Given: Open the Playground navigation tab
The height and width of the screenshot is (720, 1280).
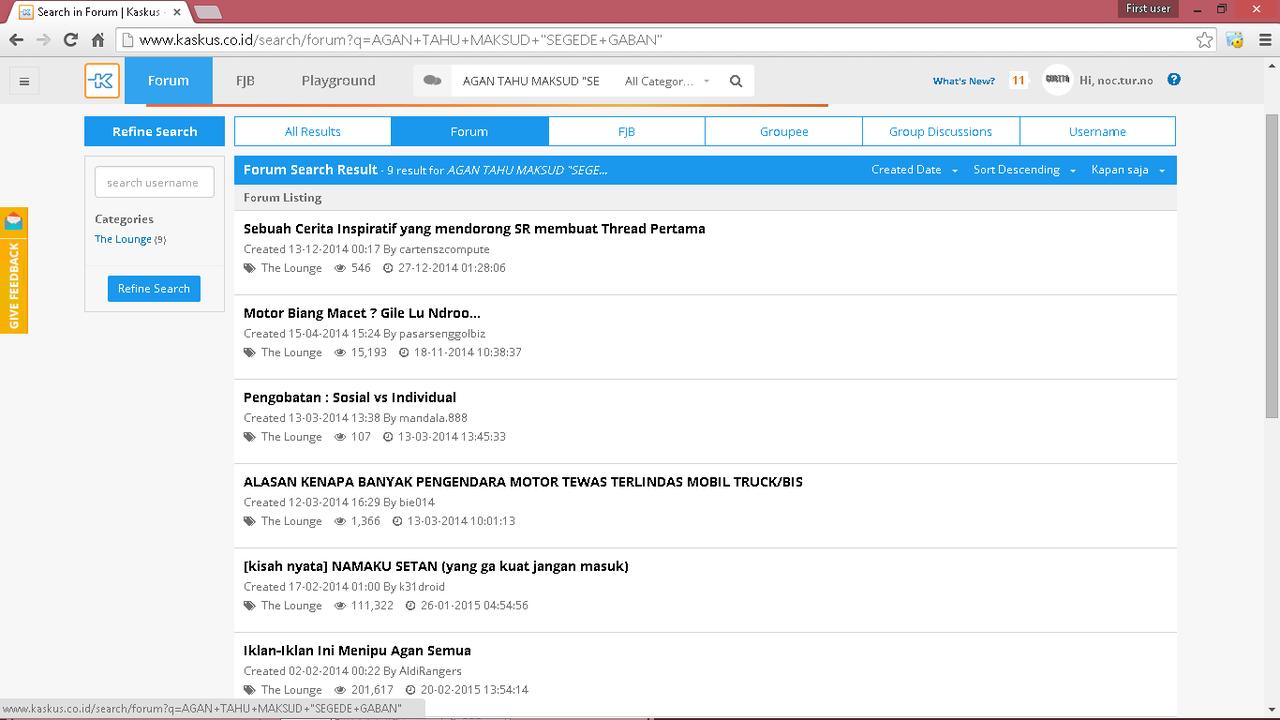Looking at the screenshot, I should pyautogui.click(x=338, y=81).
